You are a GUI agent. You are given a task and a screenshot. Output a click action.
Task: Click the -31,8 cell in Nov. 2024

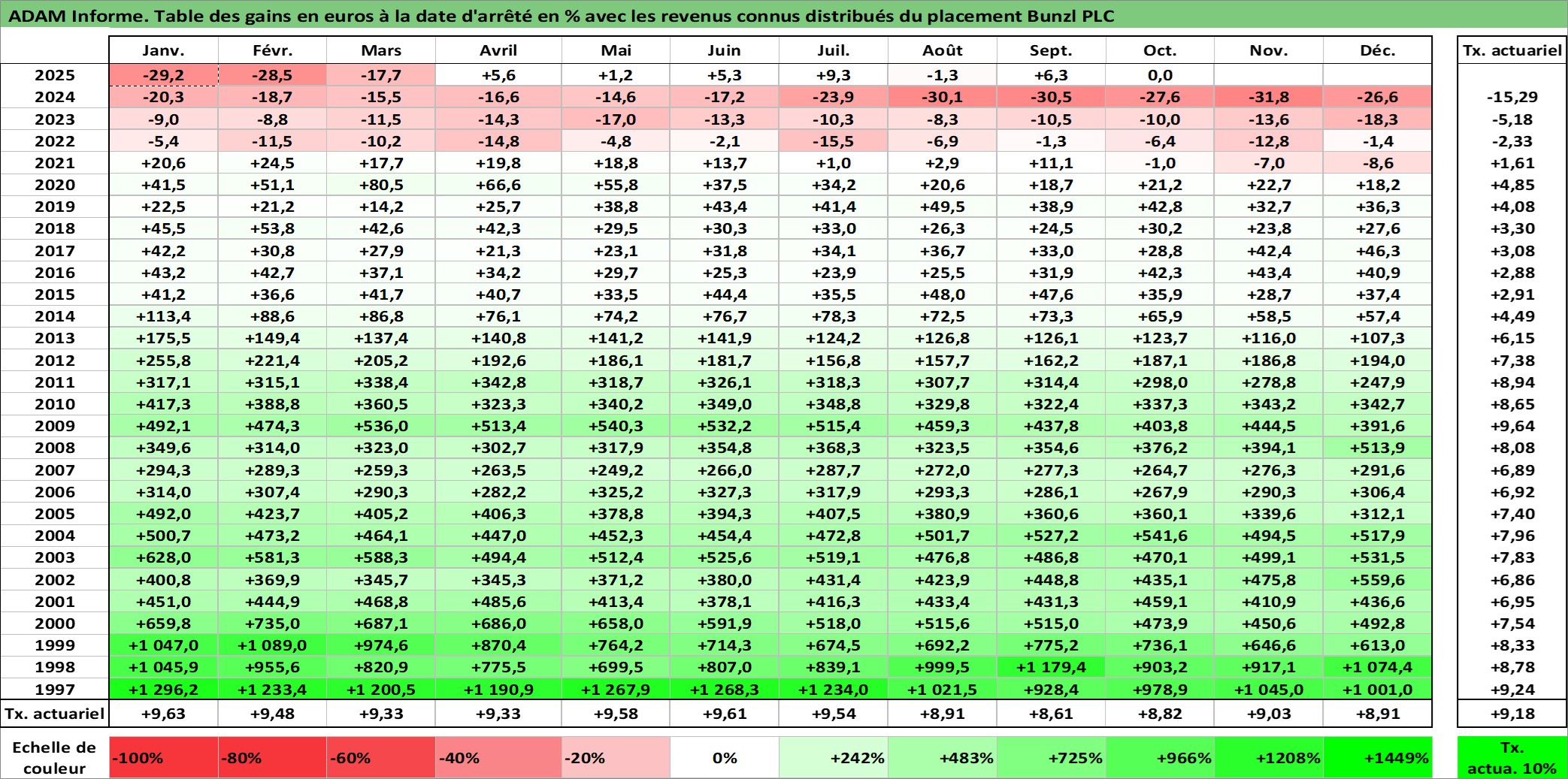1269,97
